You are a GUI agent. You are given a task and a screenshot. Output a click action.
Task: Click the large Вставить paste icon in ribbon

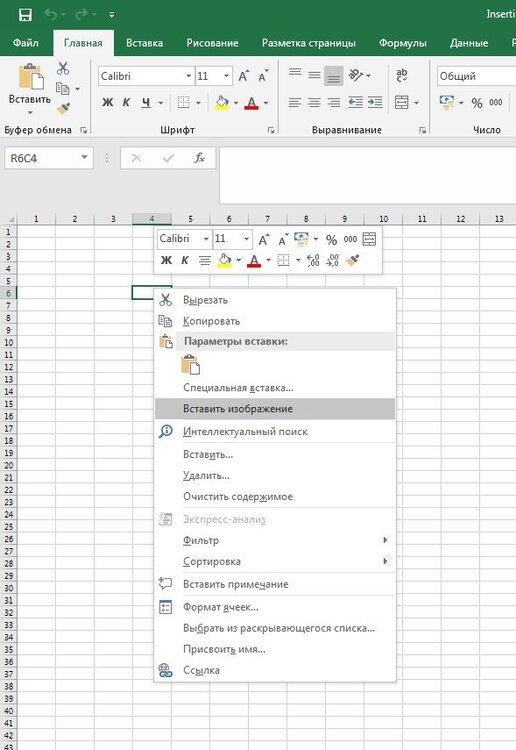click(31, 77)
